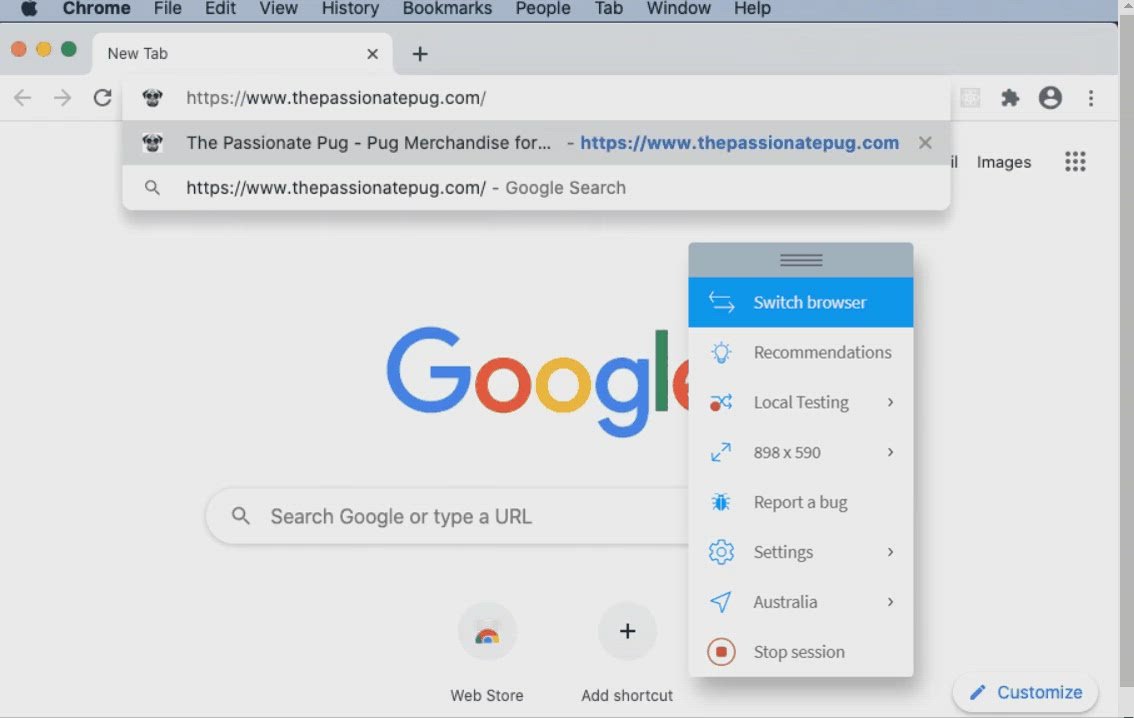Open the Google apps grid

pyautogui.click(x=1075, y=161)
